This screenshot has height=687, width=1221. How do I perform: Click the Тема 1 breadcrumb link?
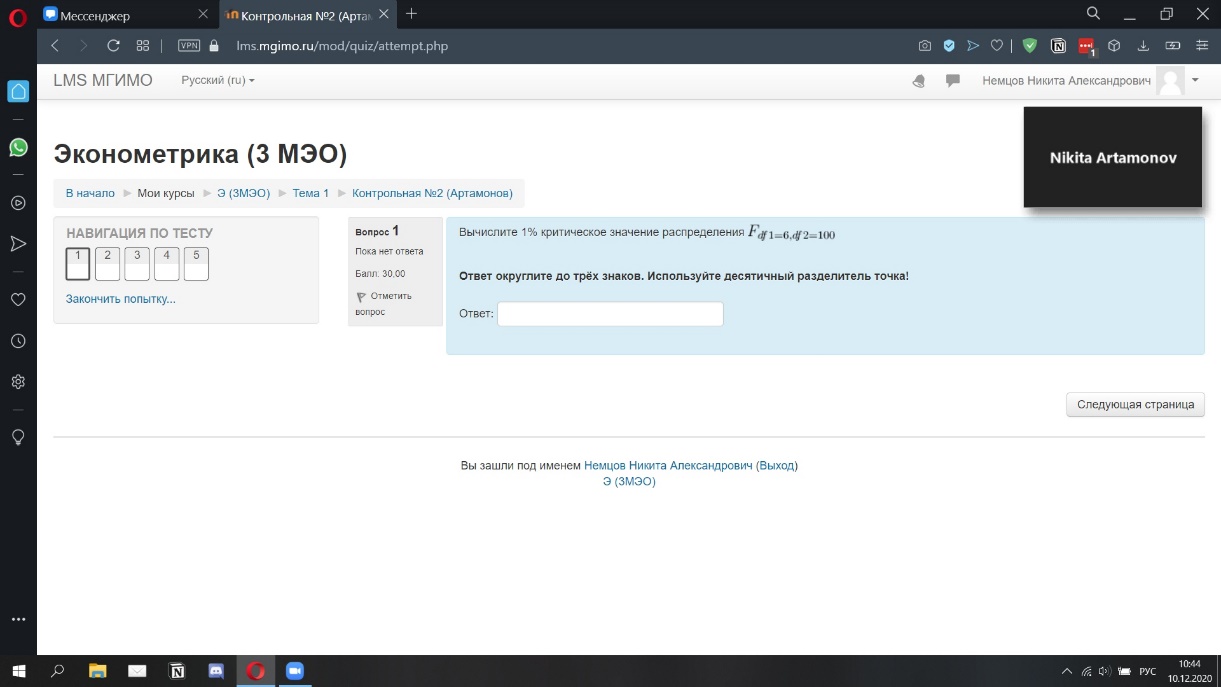tap(310, 193)
